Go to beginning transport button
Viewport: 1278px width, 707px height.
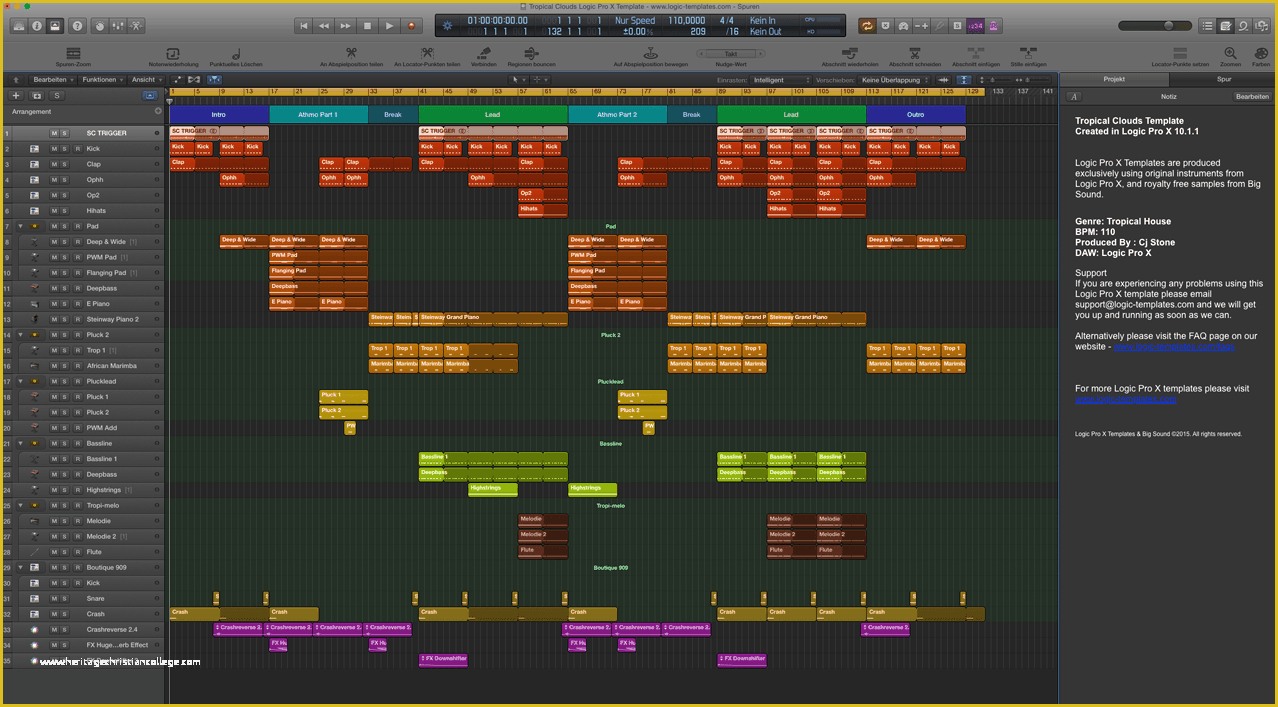coord(304,25)
